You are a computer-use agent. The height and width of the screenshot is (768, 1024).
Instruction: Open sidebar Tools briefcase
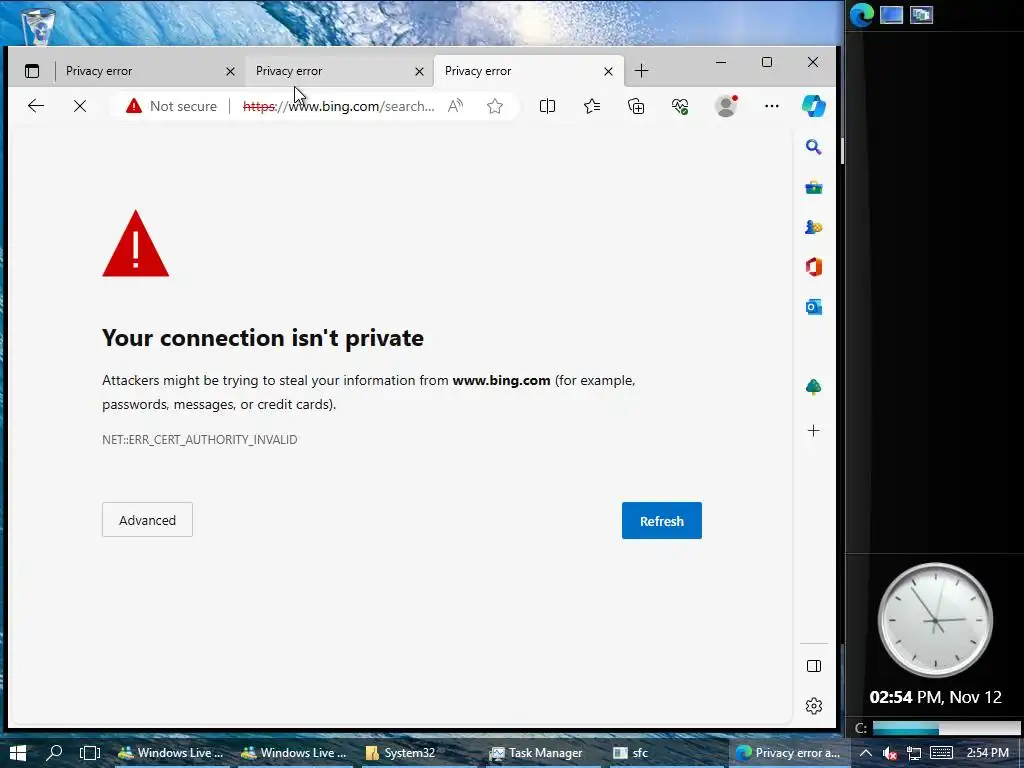click(x=813, y=188)
